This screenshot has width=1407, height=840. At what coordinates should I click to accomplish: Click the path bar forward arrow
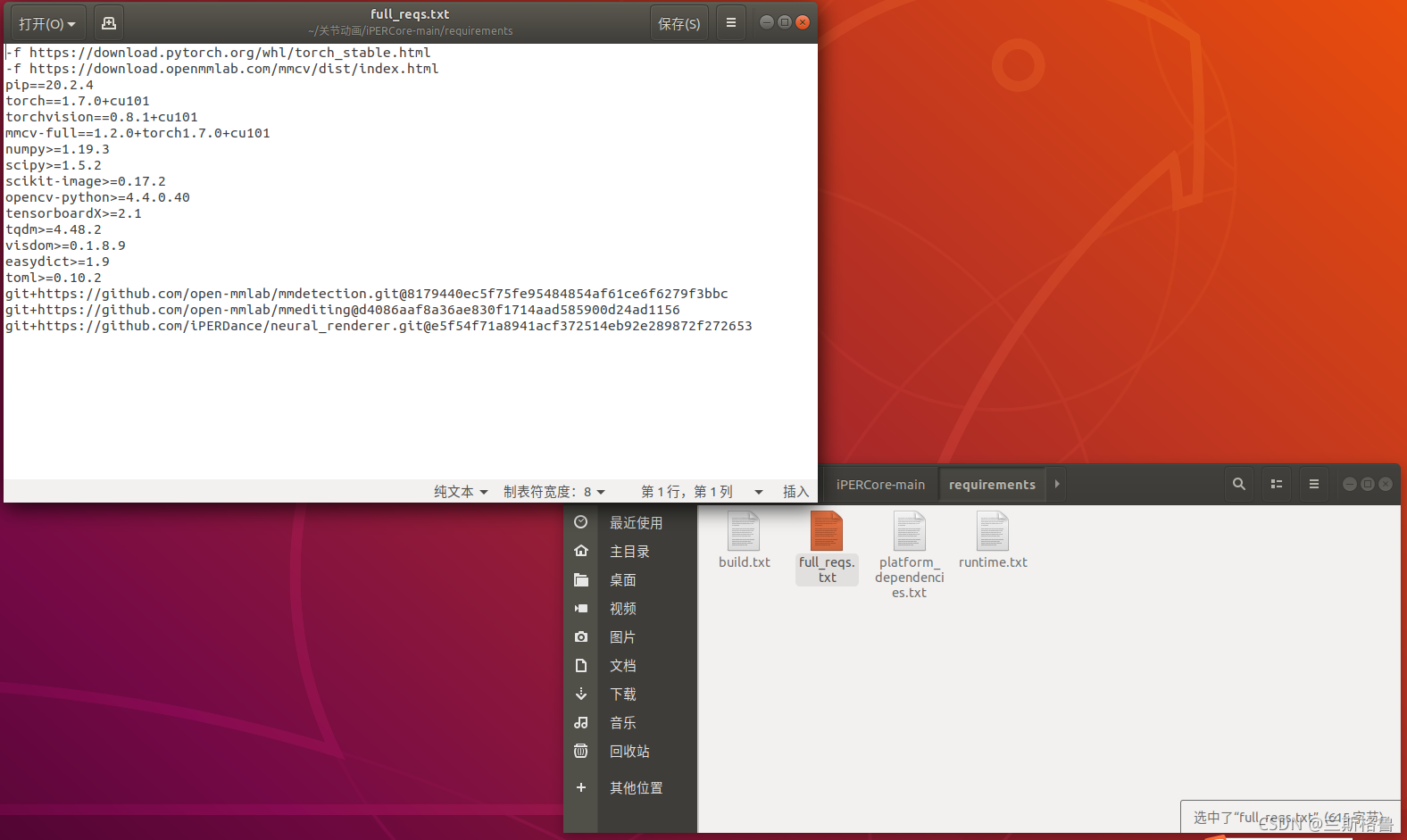coord(1057,484)
